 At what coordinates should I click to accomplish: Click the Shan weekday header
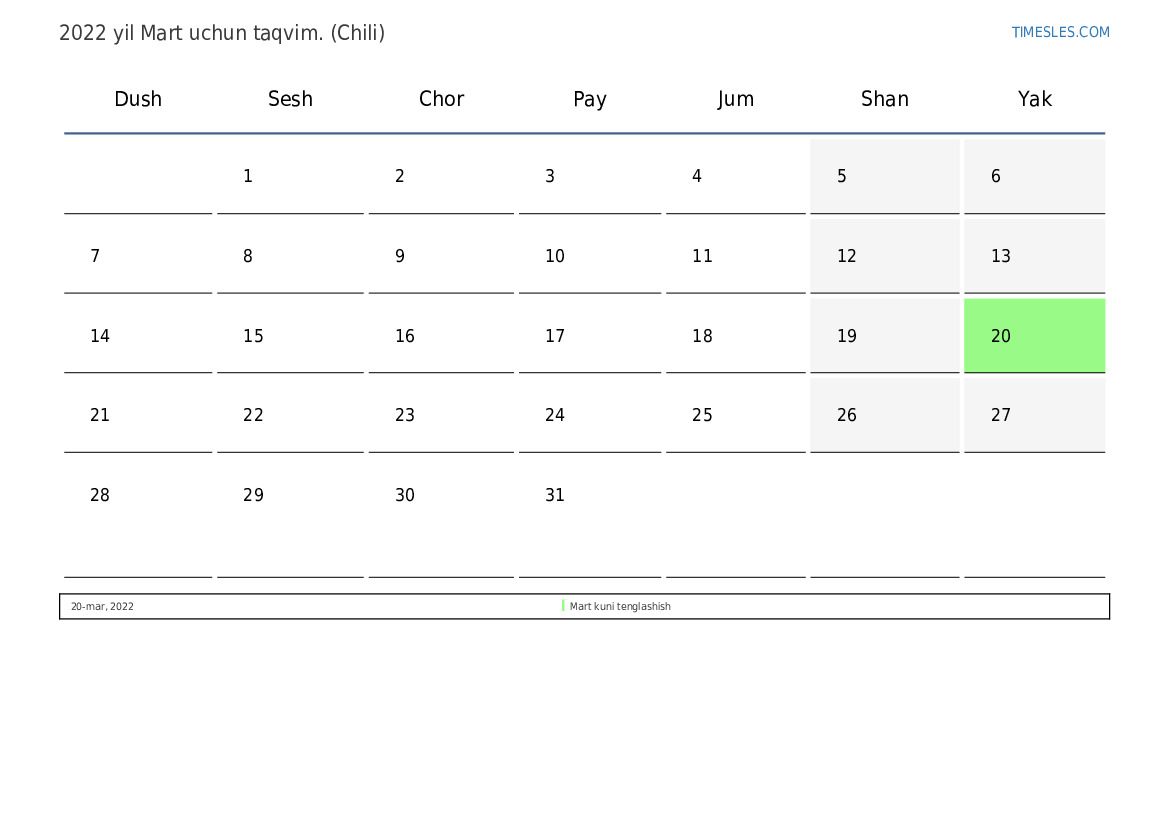pos(884,99)
